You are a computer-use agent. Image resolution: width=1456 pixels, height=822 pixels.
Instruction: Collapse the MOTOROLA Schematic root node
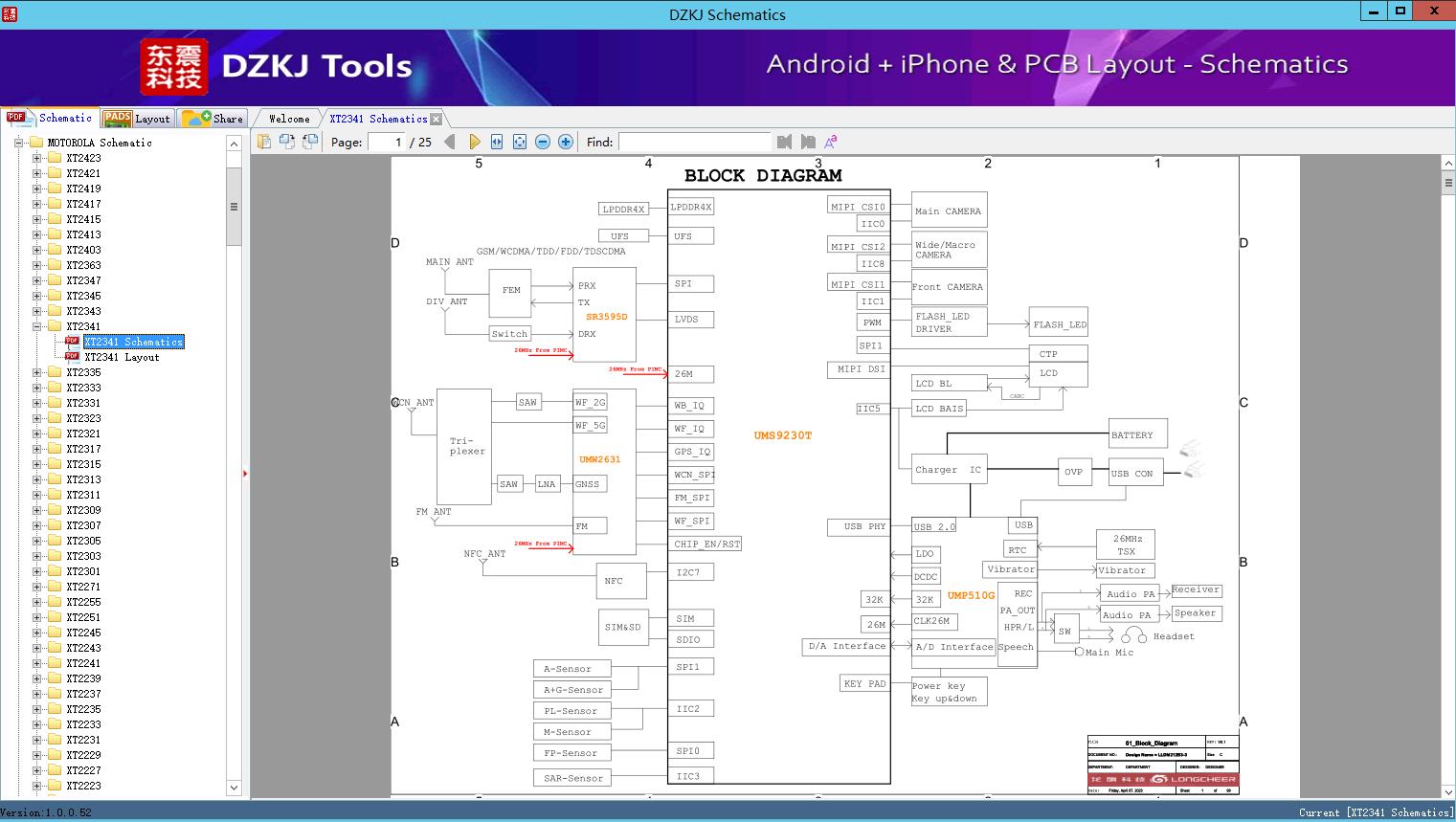pyautogui.click(x=18, y=143)
